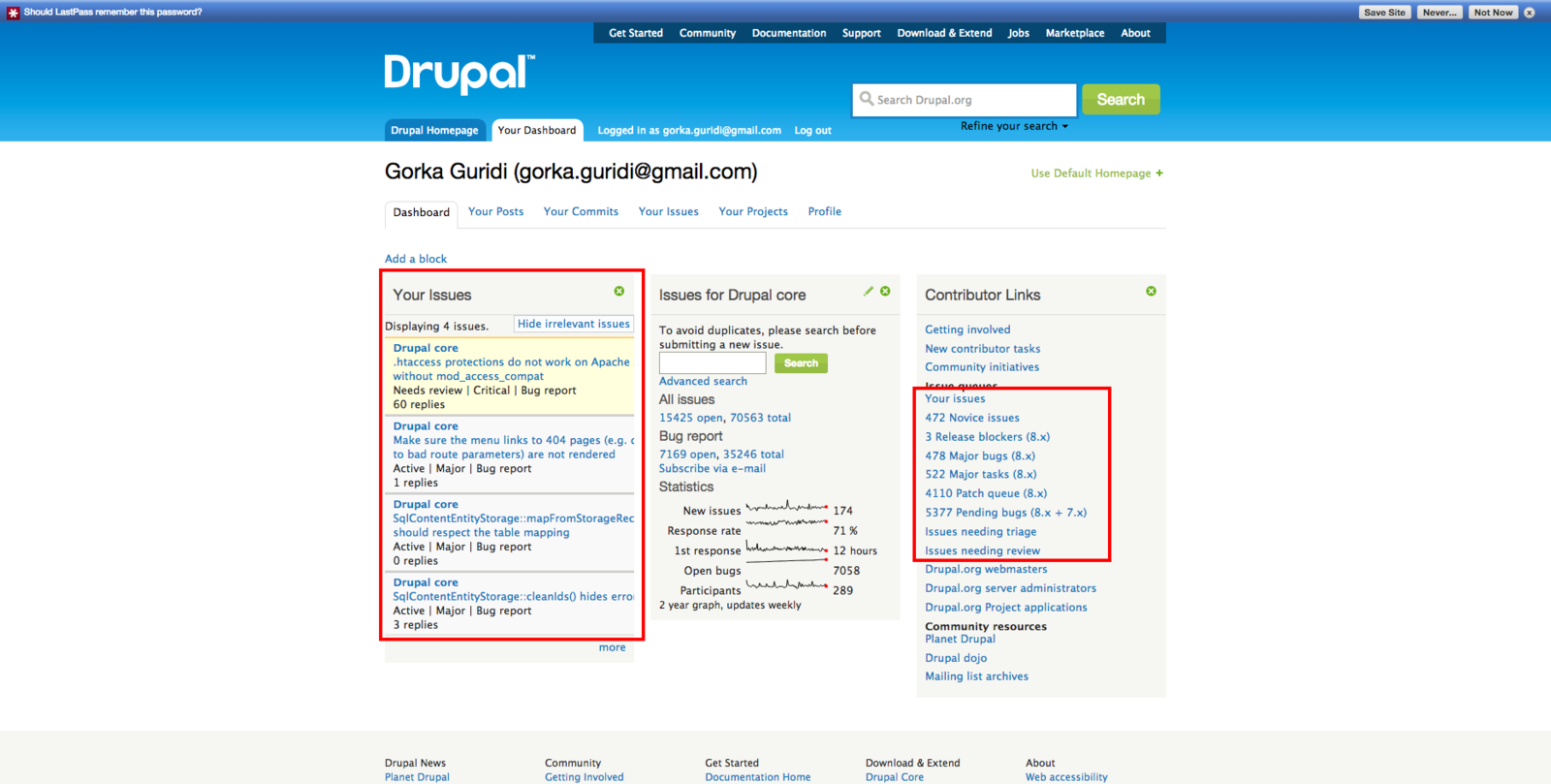The height and width of the screenshot is (784, 1551).
Task: Open 4110 Patch queue (8.x) link
Action: 985,493
